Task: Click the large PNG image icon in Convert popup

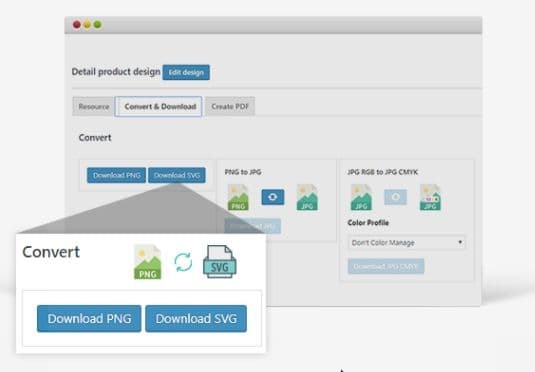Action: pyautogui.click(x=147, y=262)
